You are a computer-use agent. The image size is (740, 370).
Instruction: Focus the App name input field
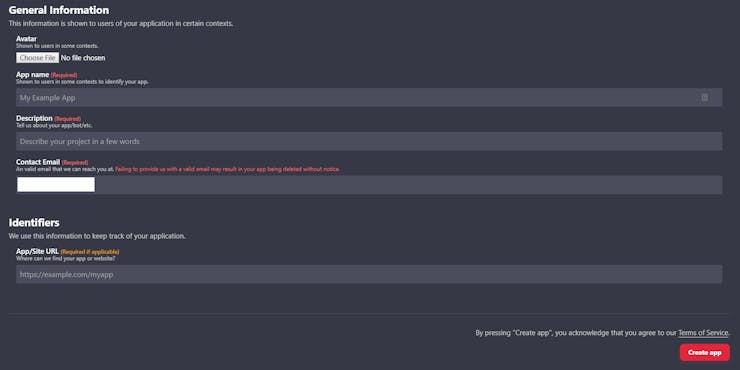tap(369, 97)
